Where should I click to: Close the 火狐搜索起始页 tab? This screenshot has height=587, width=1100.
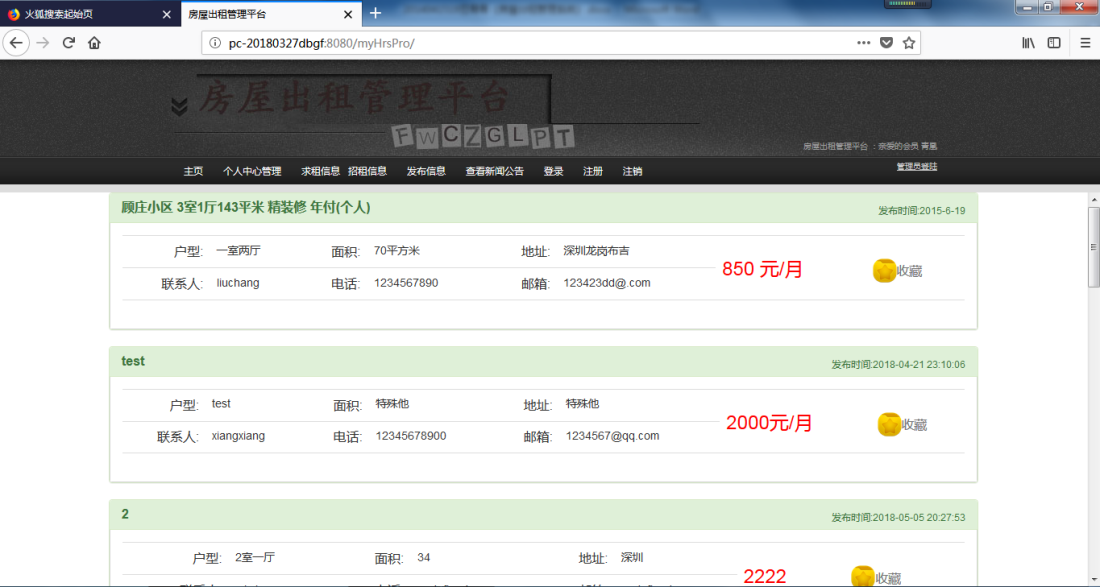point(166,14)
